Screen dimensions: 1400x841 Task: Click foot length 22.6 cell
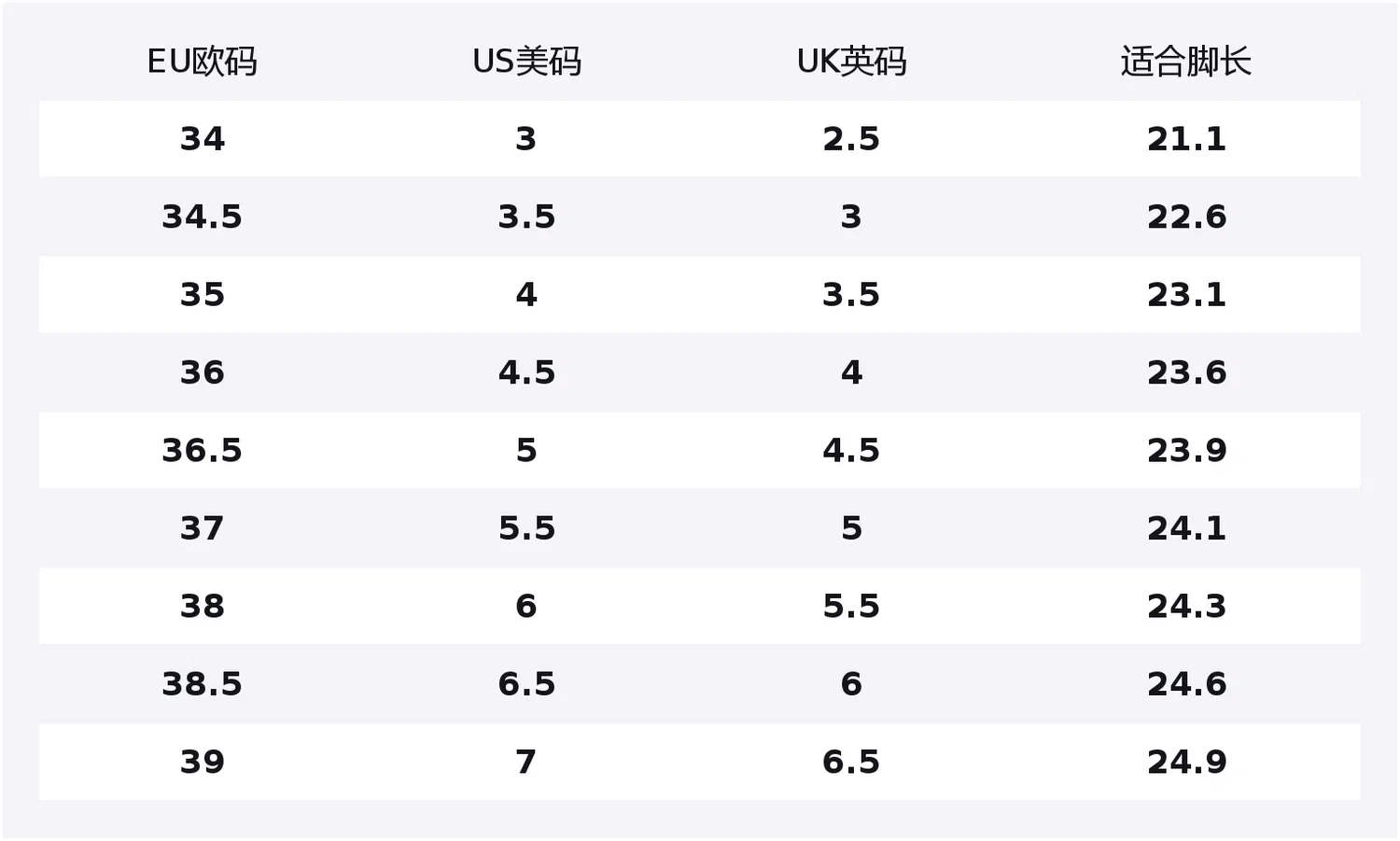click(1186, 217)
